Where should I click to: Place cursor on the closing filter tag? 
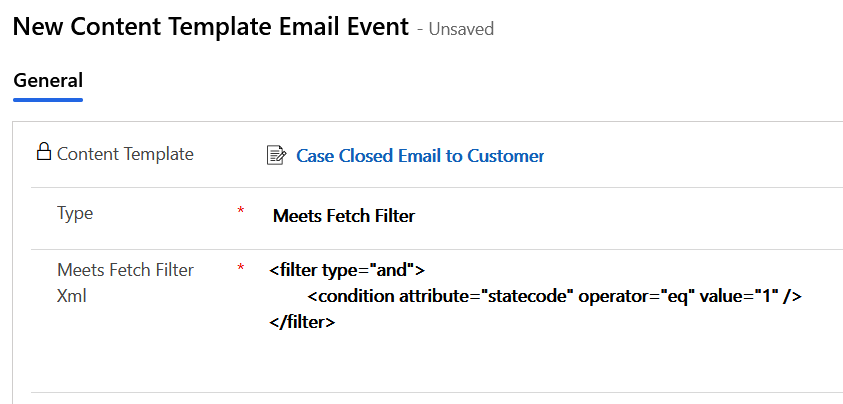pos(302,323)
